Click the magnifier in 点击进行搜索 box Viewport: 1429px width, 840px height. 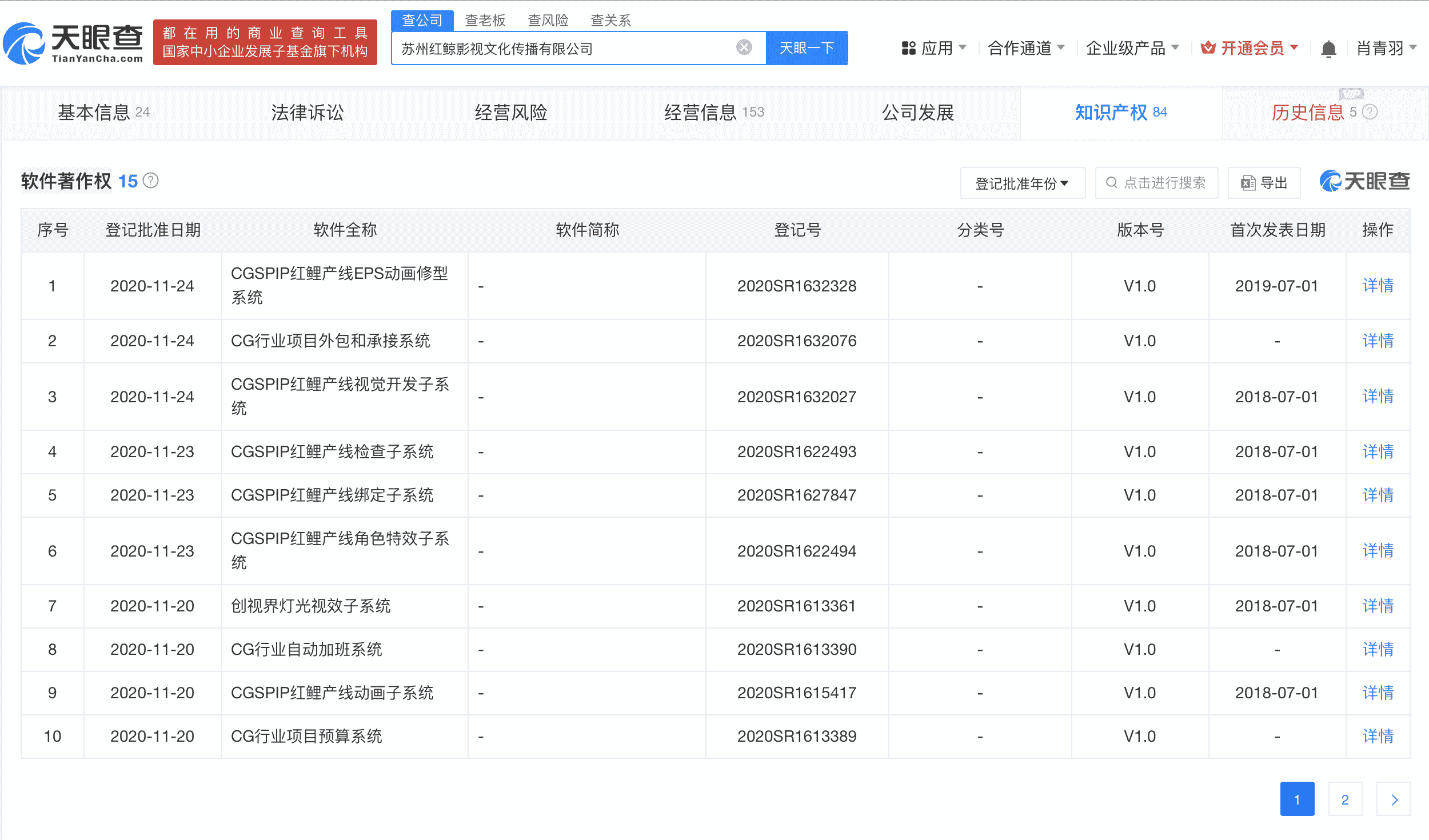coord(1111,183)
